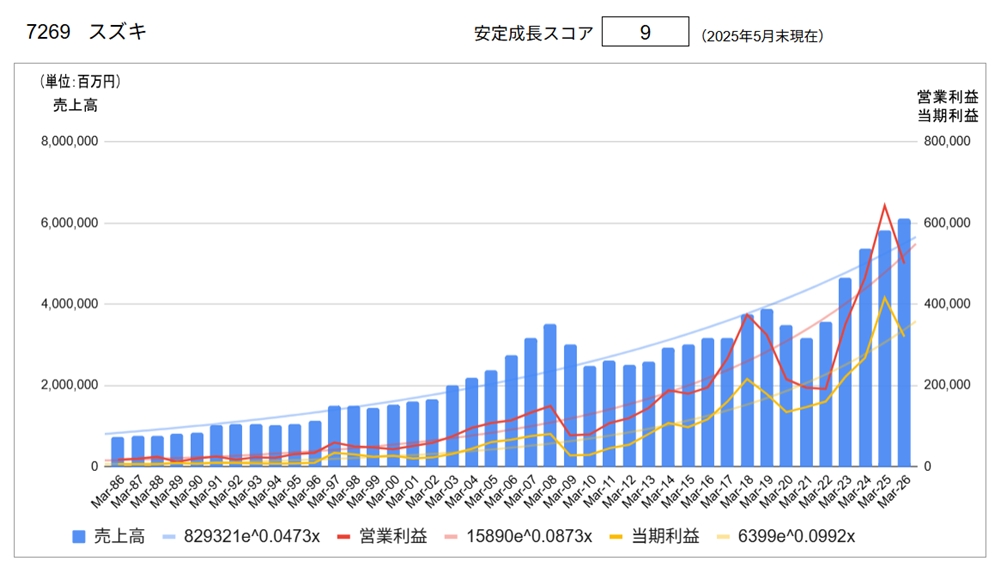Click the 4,000,000 left axis value

click(x=70, y=304)
